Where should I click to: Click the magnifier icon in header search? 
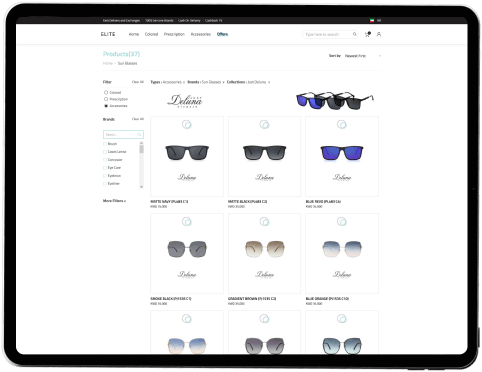pyautogui.click(x=354, y=34)
